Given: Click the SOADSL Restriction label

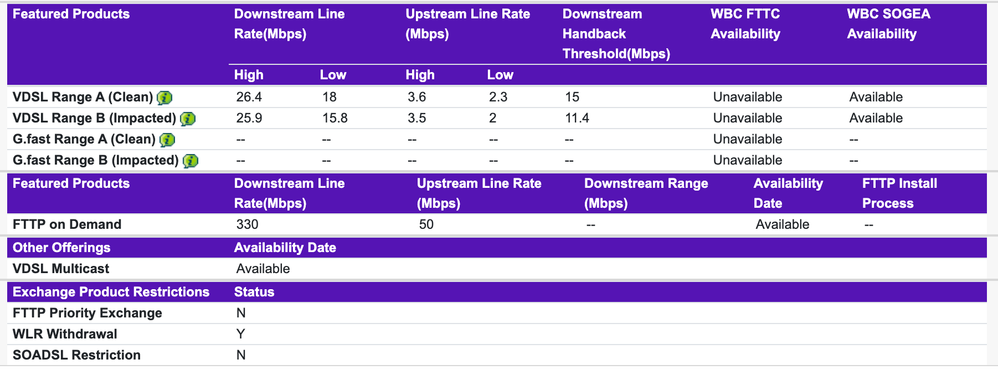Looking at the screenshot, I should pyautogui.click(x=76, y=355).
